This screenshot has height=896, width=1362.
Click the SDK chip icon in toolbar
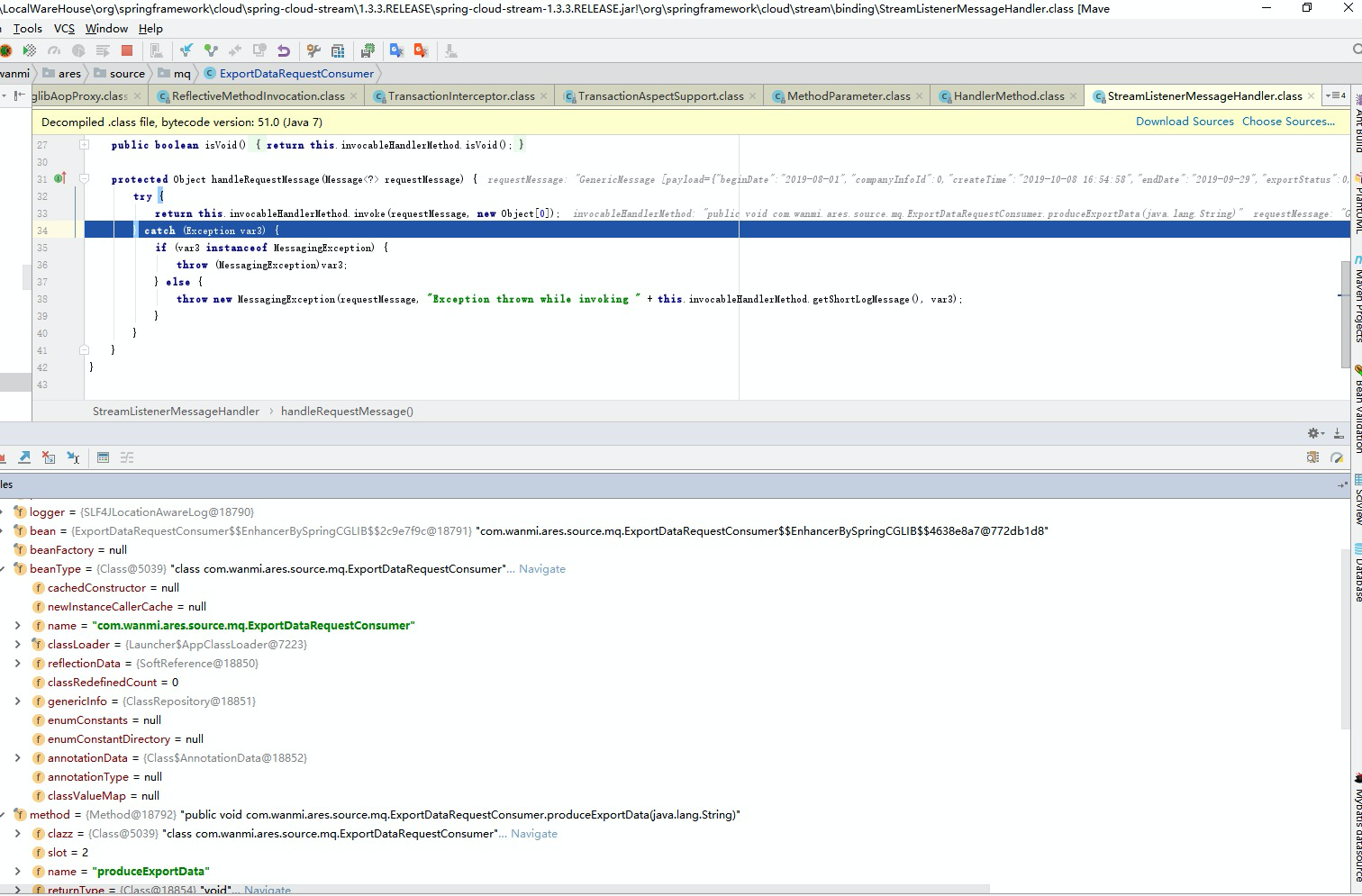coord(368,50)
